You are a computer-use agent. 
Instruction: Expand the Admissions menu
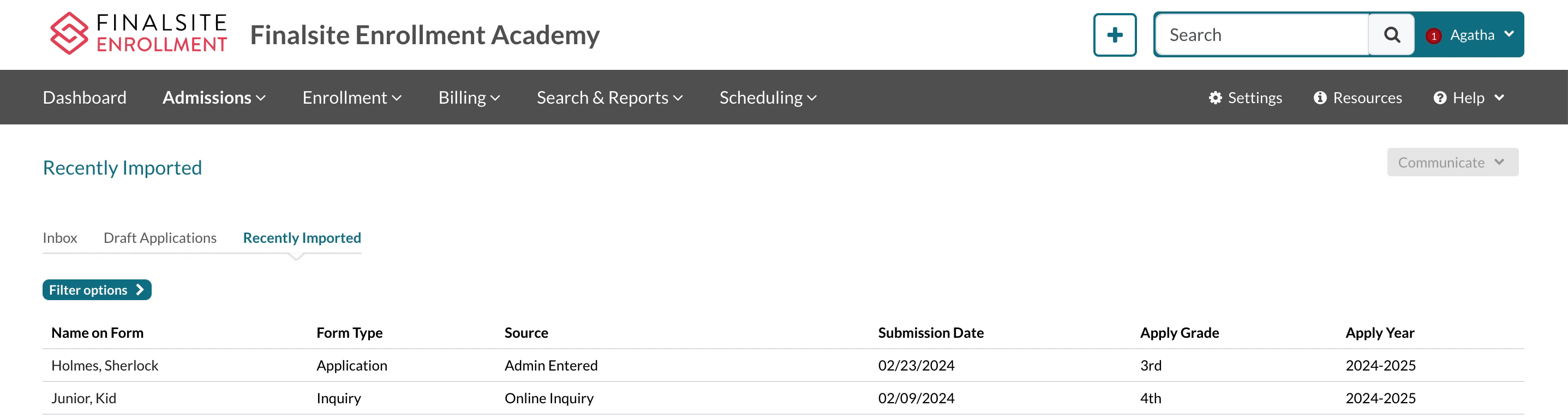pos(214,98)
